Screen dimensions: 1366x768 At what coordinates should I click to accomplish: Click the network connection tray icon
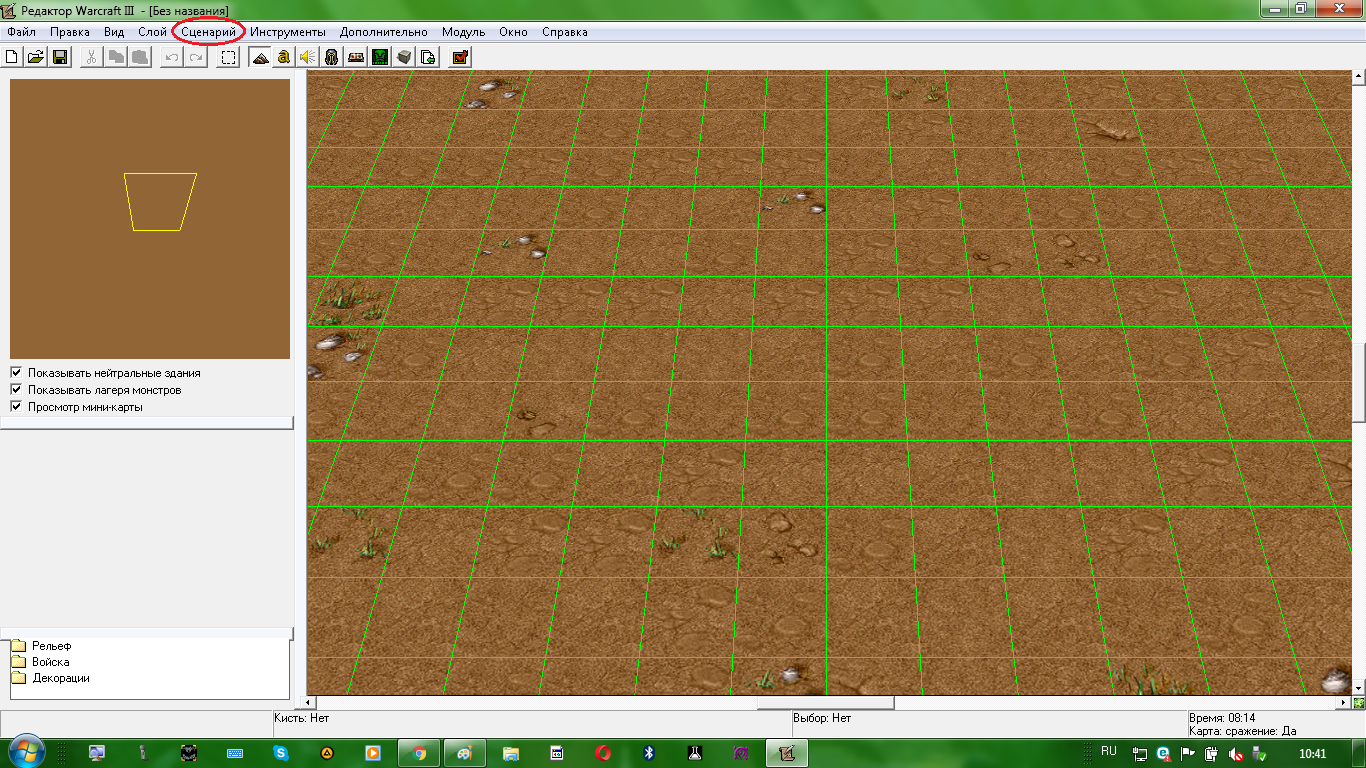[x=1140, y=753]
